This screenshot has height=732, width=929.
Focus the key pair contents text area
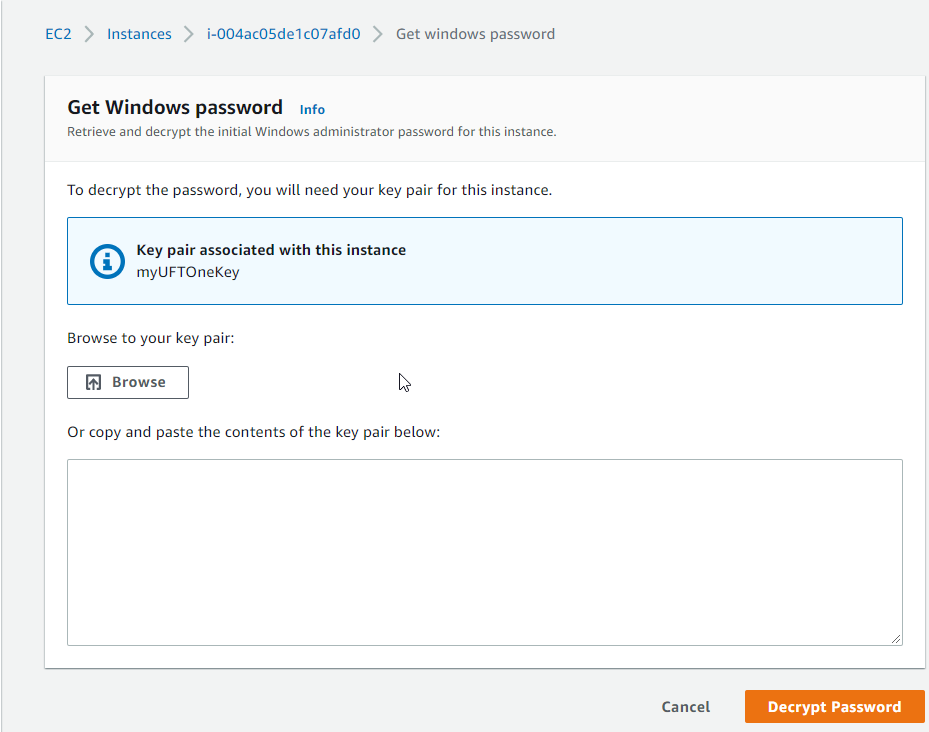[x=485, y=552]
